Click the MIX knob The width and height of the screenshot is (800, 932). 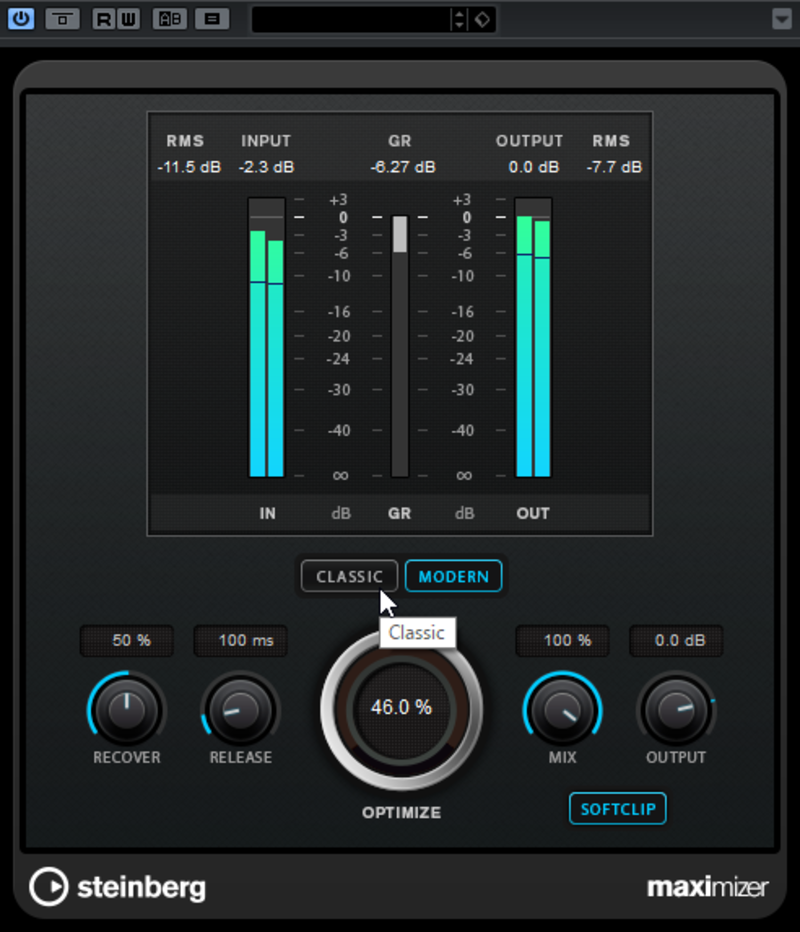(562, 709)
